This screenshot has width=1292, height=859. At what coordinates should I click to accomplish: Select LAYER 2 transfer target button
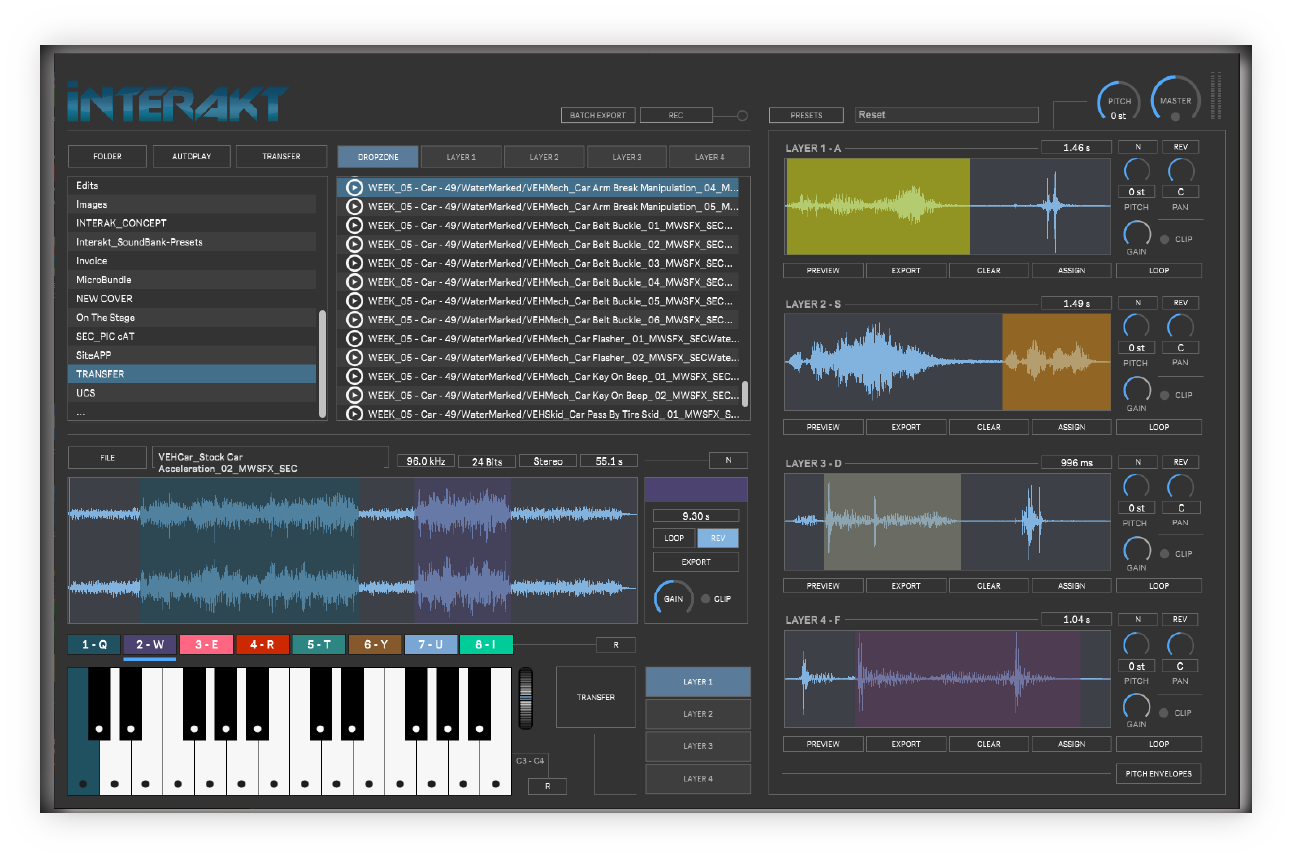pyautogui.click(x=698, y=714)
